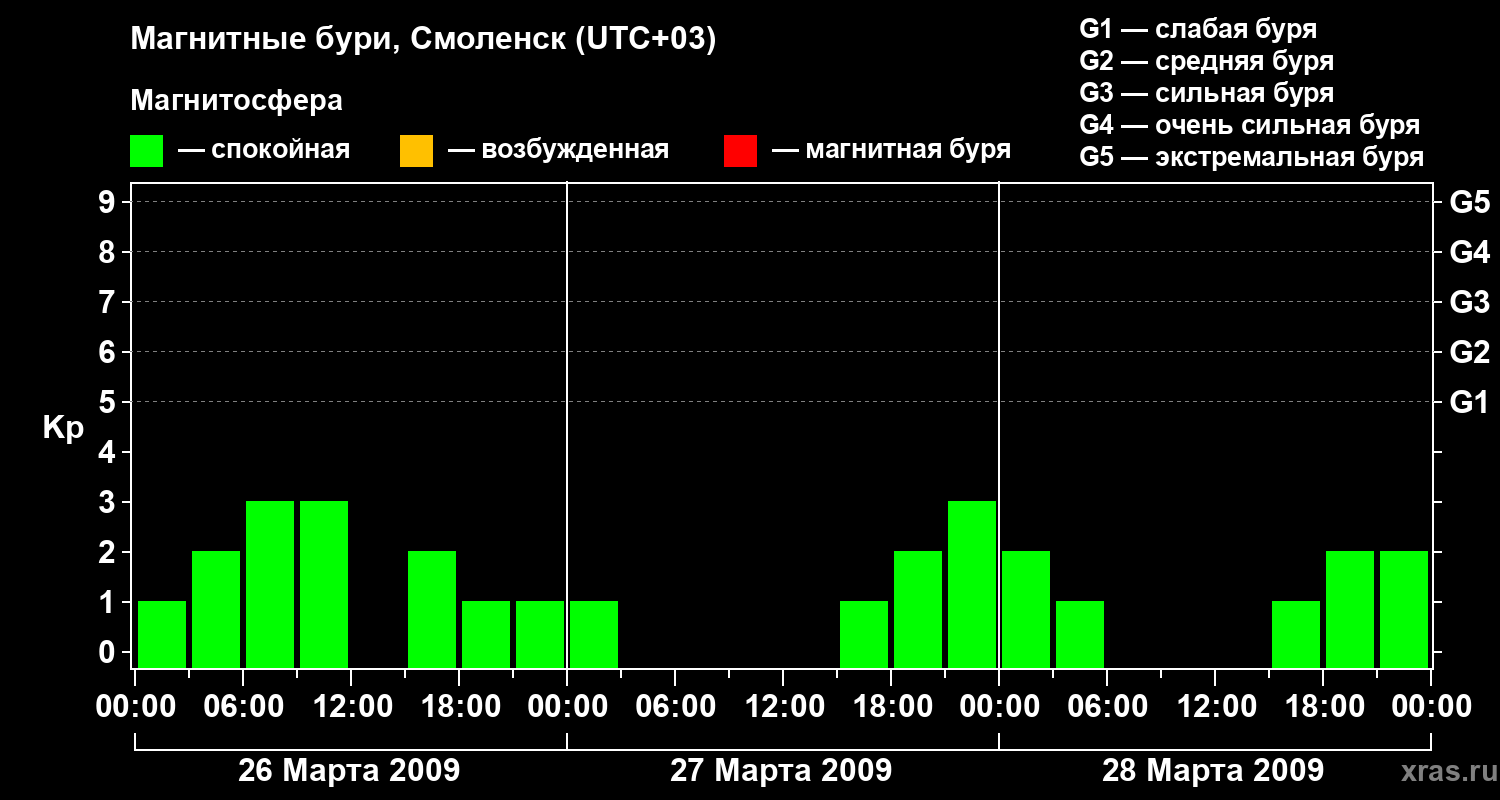Click the red 'магнитная буря' legend swatch
The image size is (1500, 800).
click(740, 151)
